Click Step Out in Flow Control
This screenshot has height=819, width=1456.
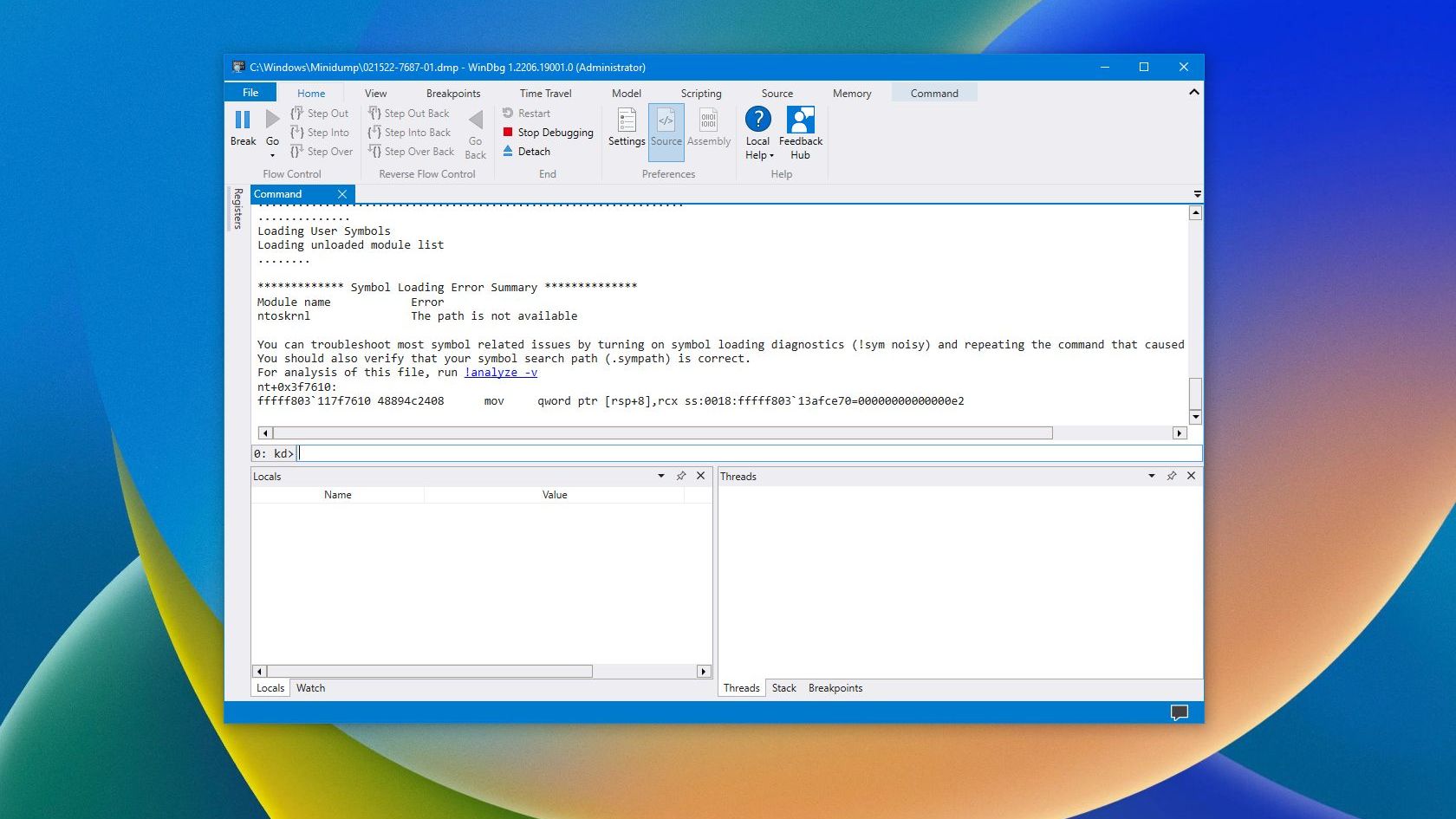point(320,114)
